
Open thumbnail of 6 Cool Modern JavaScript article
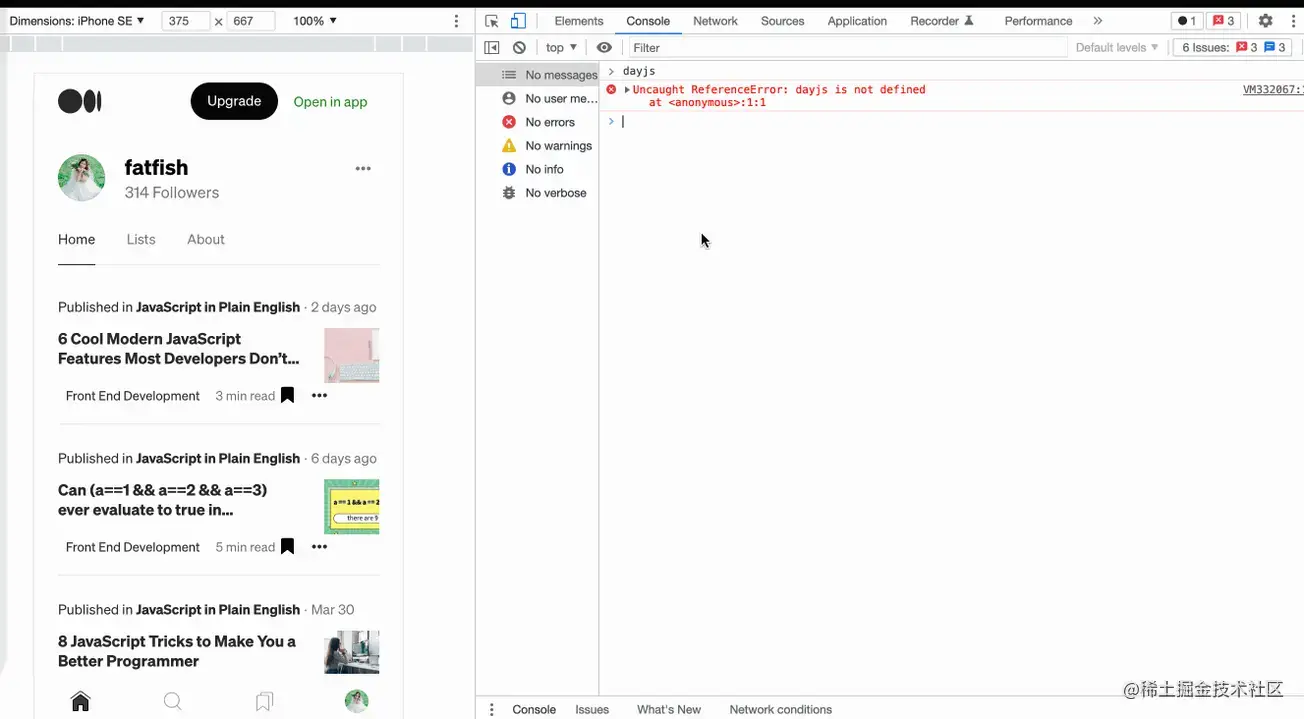click(x=351, y=356)
